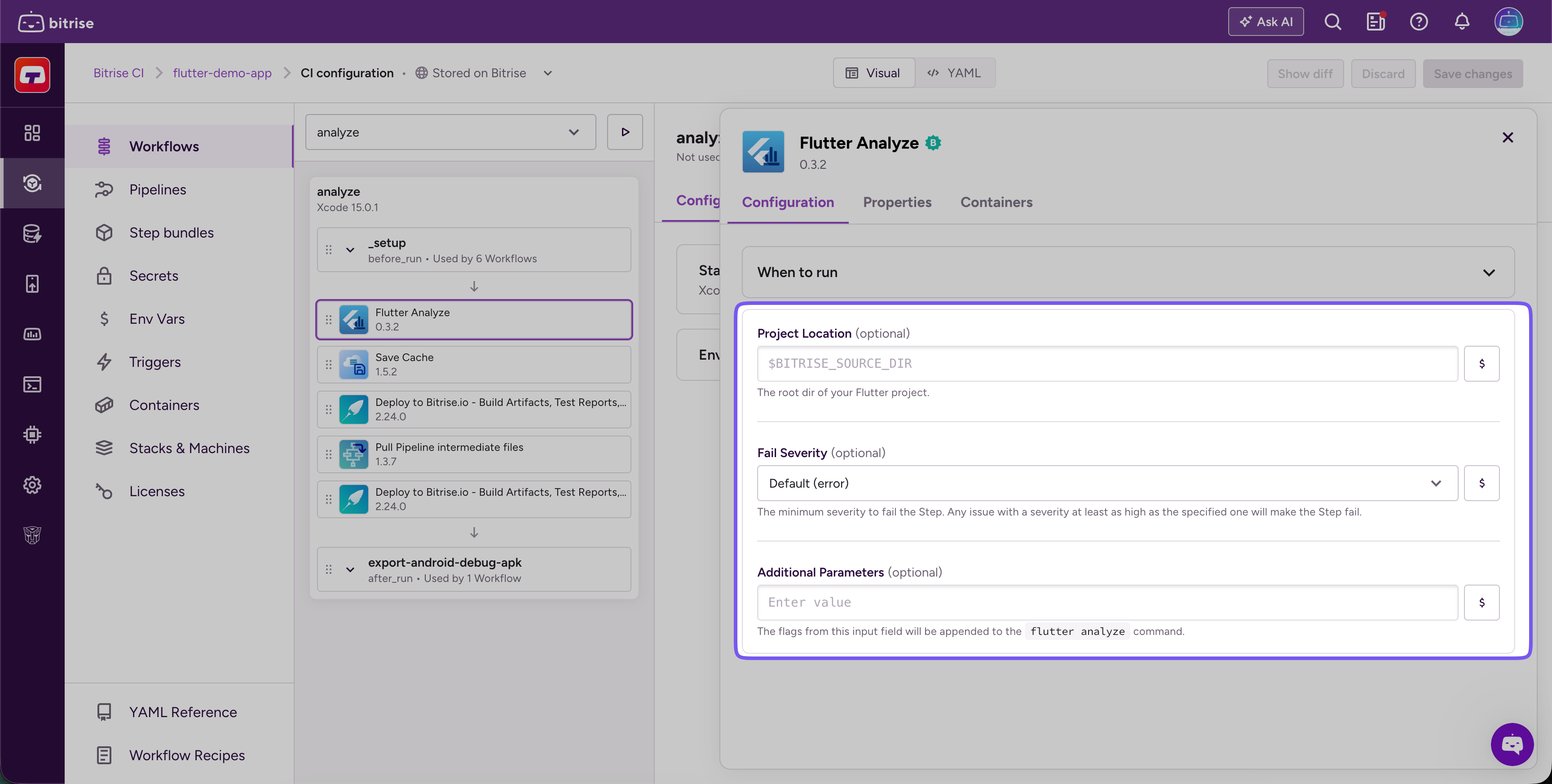Click the Flutter Analyze verified badge

(933, 143)
